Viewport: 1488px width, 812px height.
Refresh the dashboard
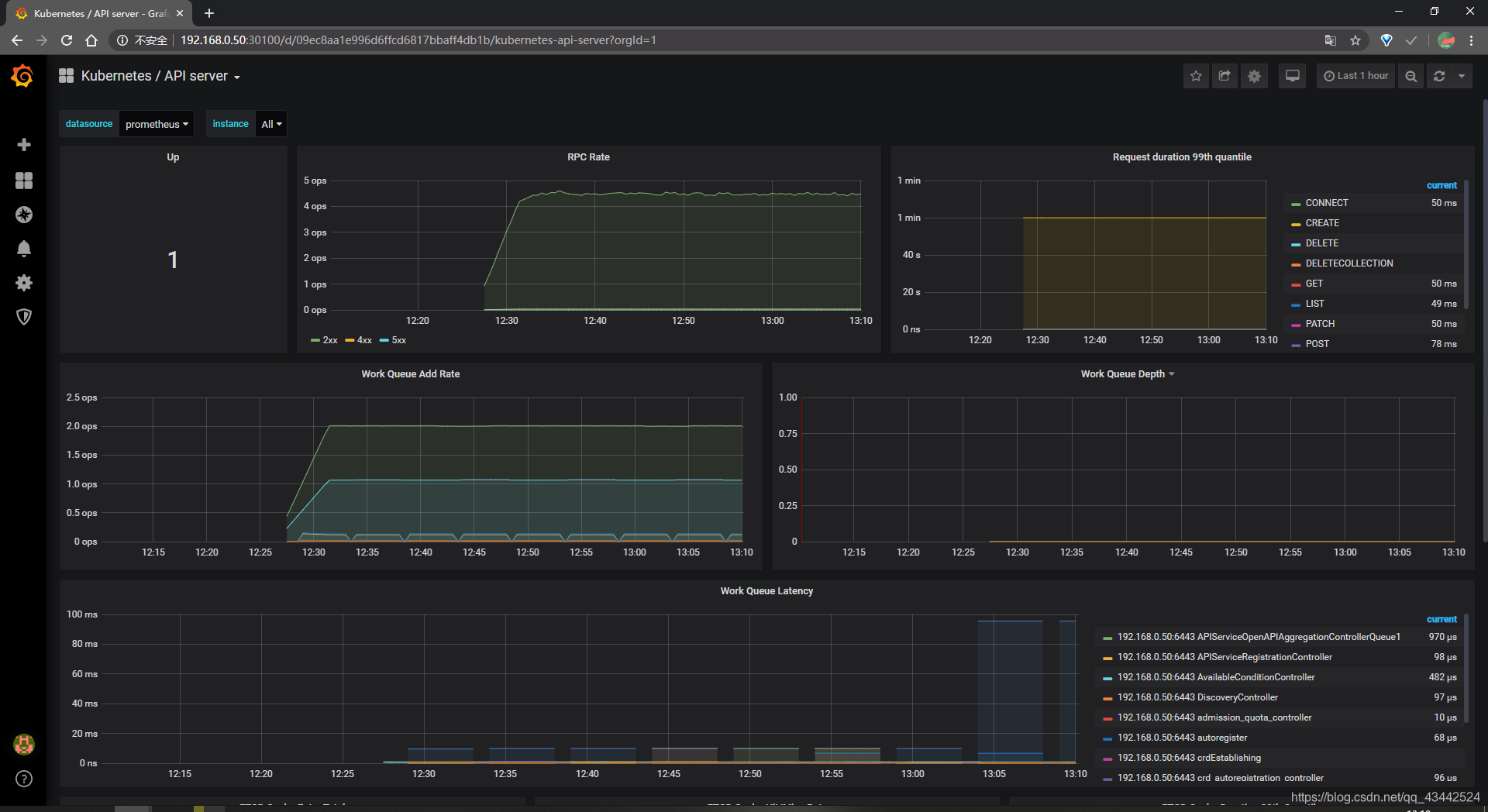(x=1439, y=76)
